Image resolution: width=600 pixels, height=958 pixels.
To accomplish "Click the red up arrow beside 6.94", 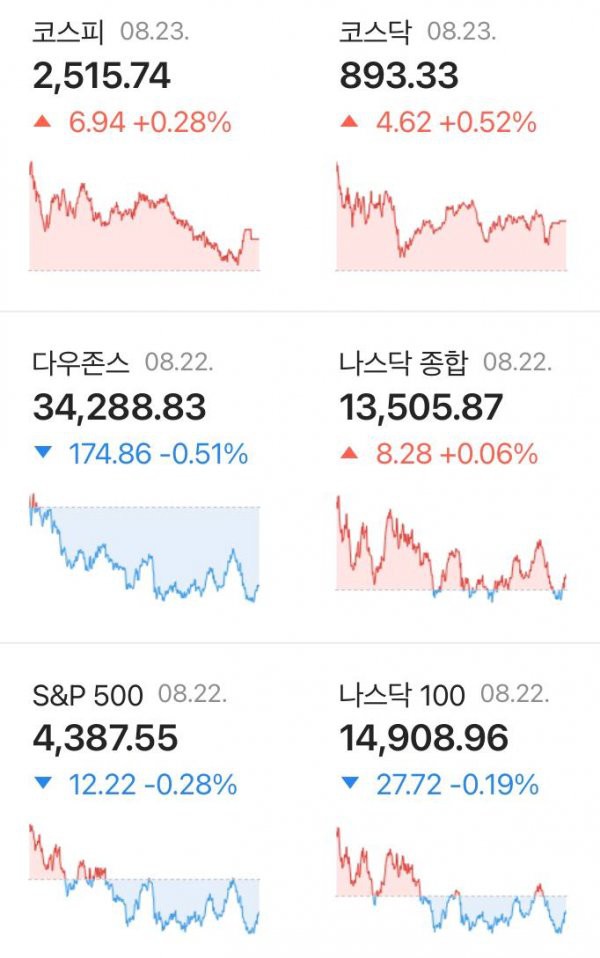I will point(43,122).
